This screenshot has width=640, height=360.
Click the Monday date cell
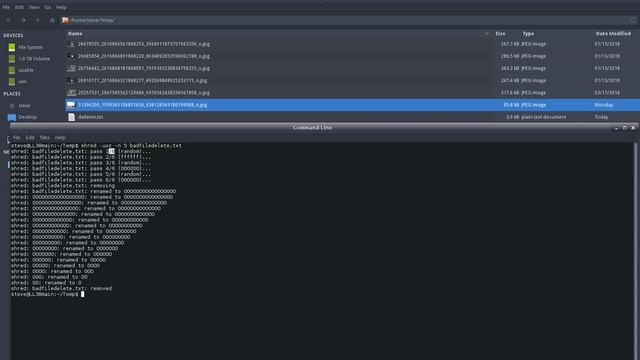coord(604,105)
